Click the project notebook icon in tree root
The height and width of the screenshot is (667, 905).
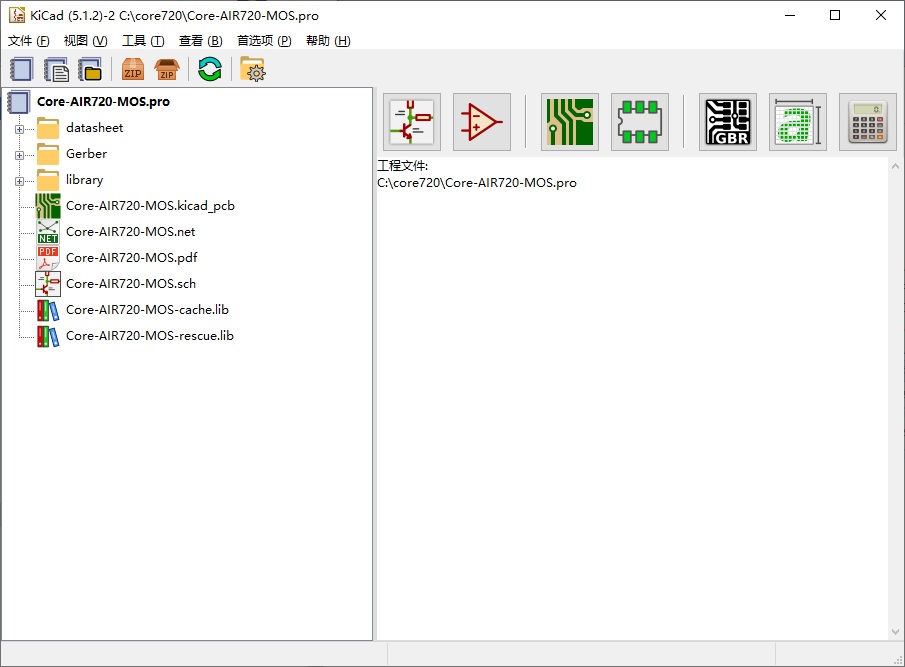point(18,102)
